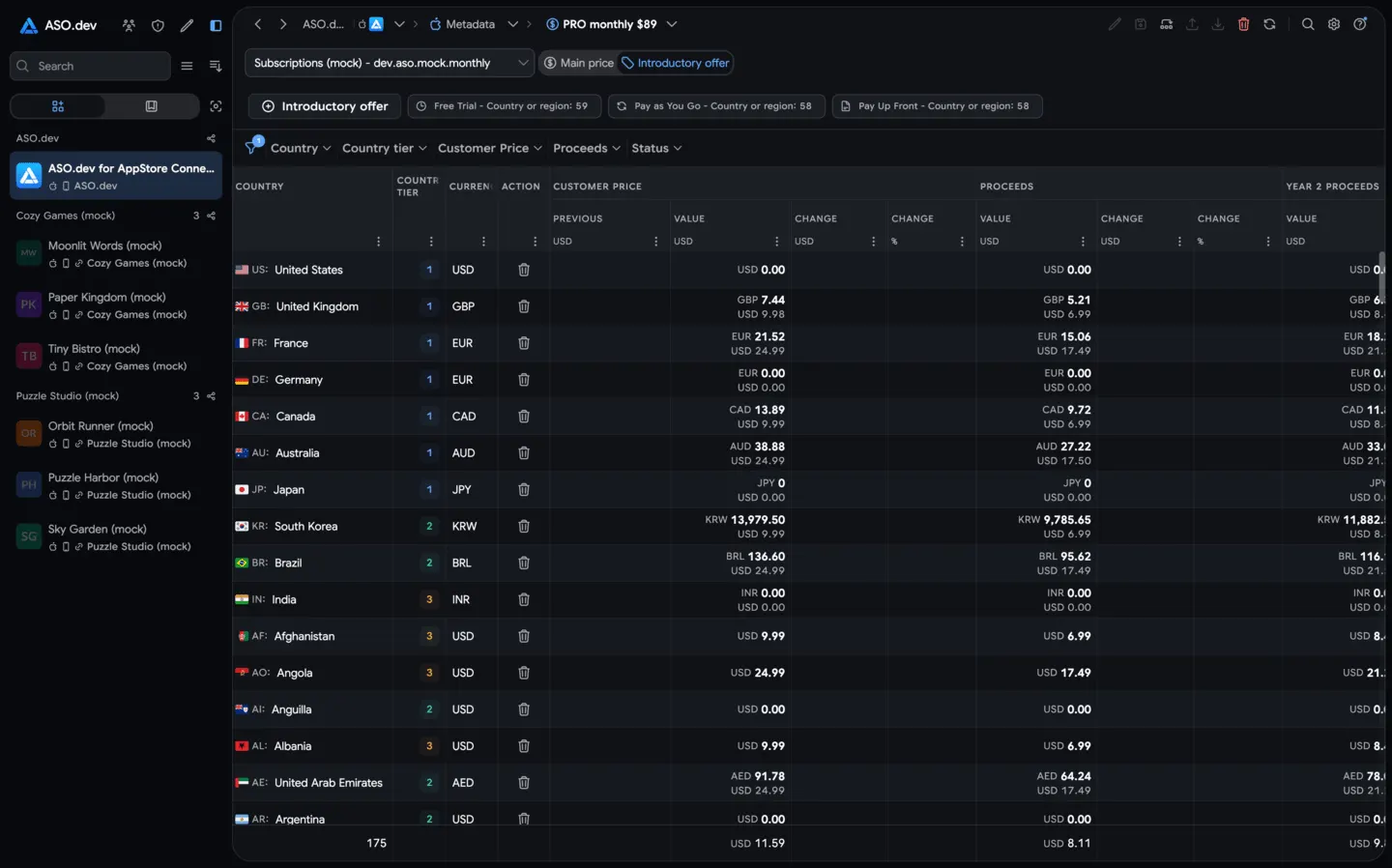Expand the Country filter dropdown

[301, 148]
